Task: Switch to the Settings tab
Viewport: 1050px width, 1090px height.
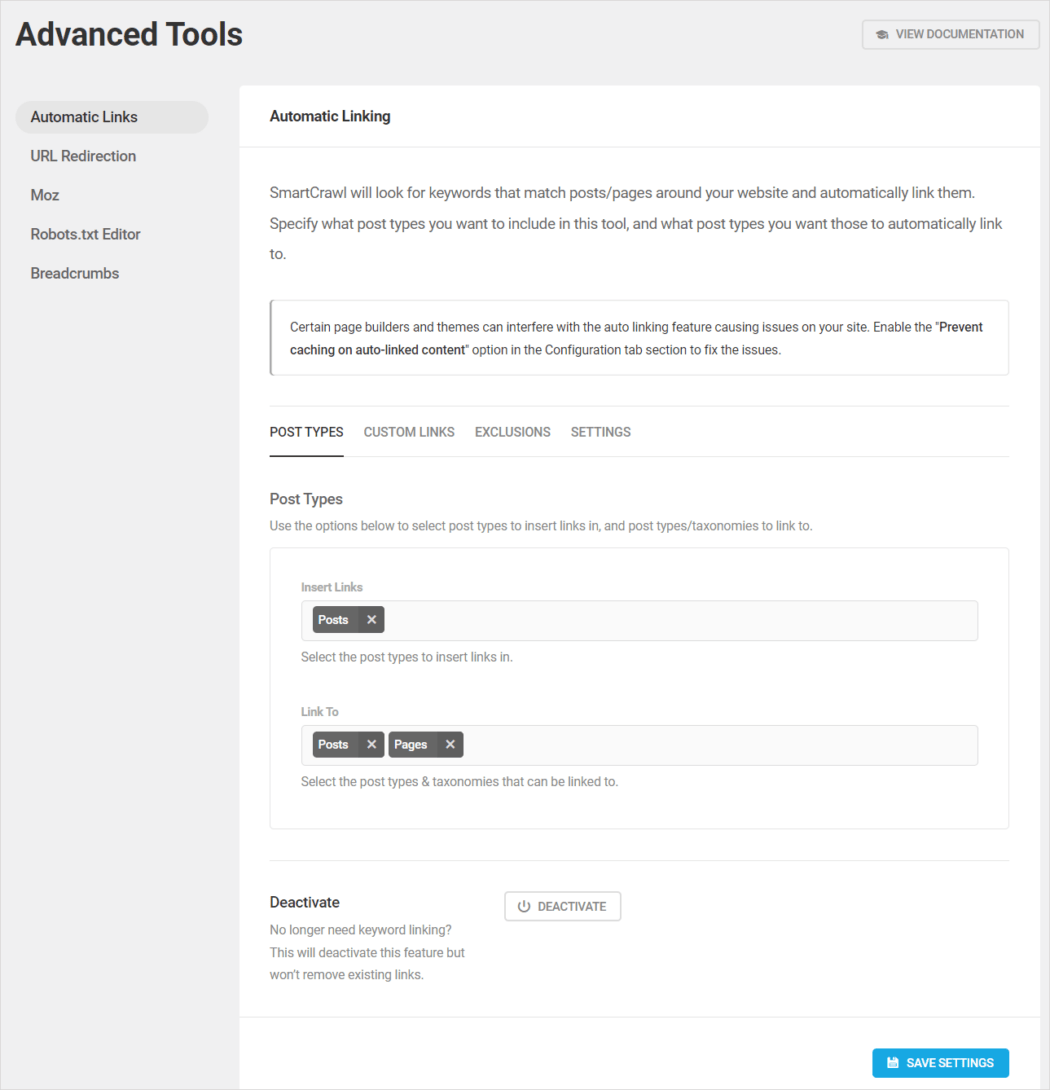Action: click(x=601, y=432)
